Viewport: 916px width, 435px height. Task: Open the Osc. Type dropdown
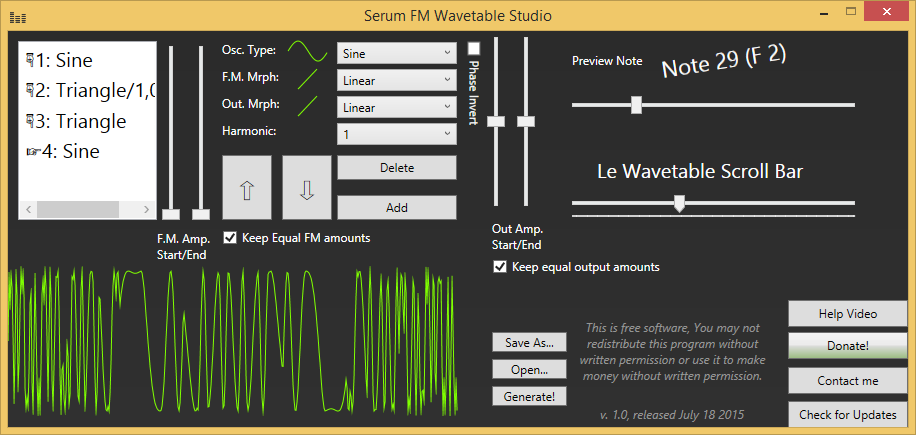(397, 53)
